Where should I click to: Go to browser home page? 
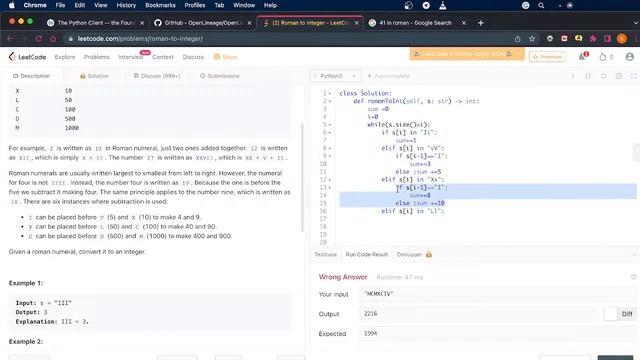(x=53, y=39)
